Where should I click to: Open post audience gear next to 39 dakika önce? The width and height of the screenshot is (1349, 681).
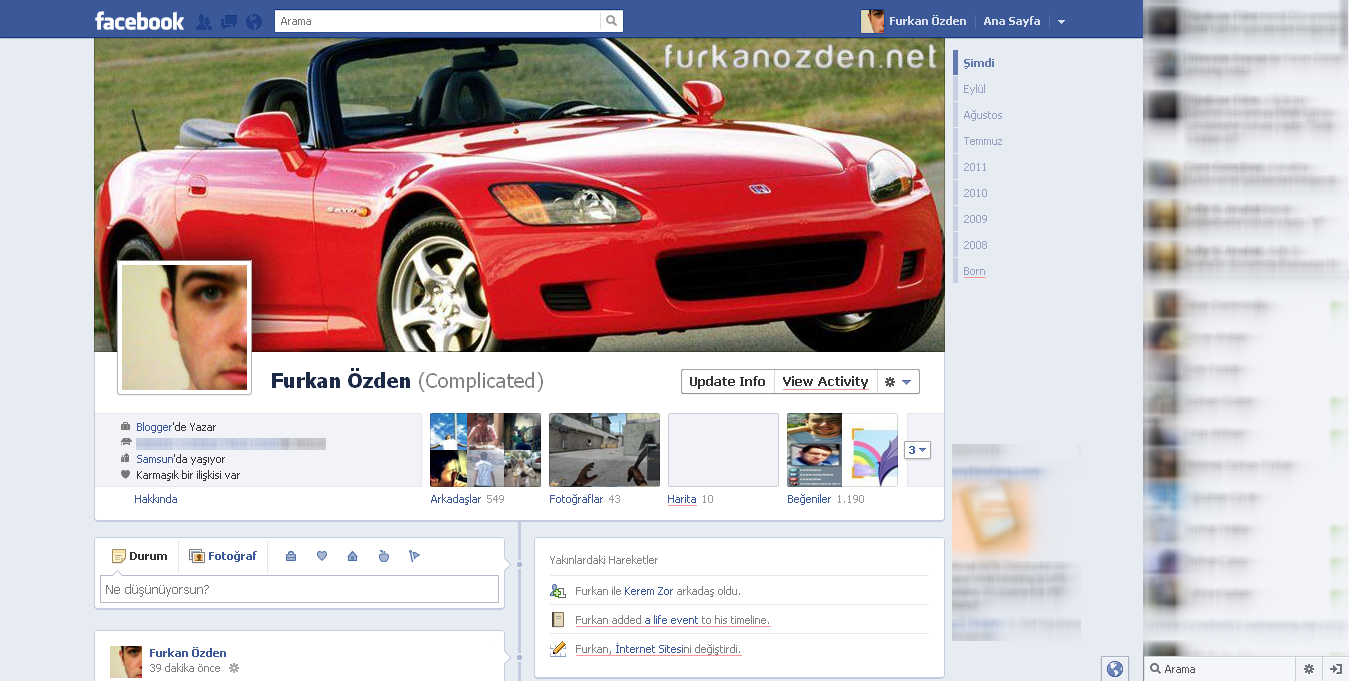(234, 668)
